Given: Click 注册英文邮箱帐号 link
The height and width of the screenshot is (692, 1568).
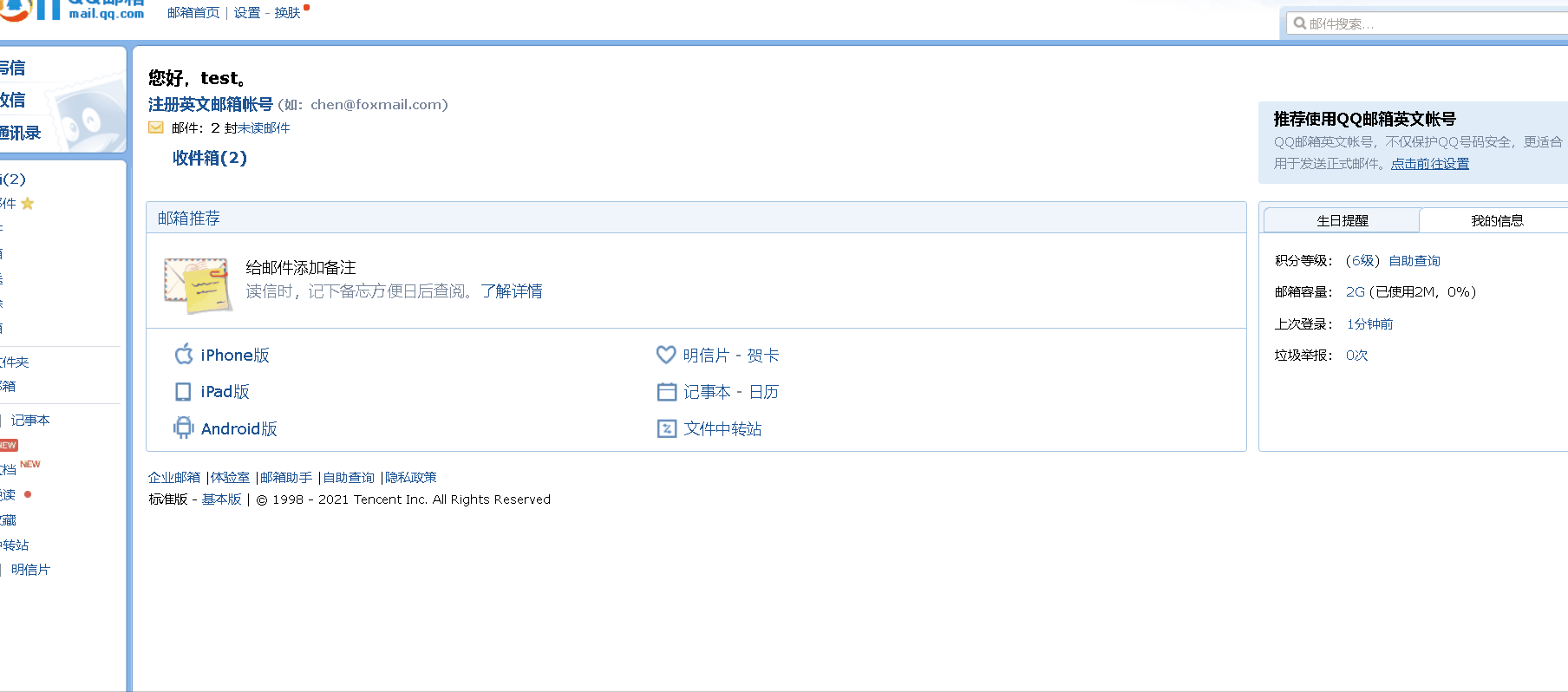Looking at the screenshot, I should pyautogui.click(x=211, y=104).
